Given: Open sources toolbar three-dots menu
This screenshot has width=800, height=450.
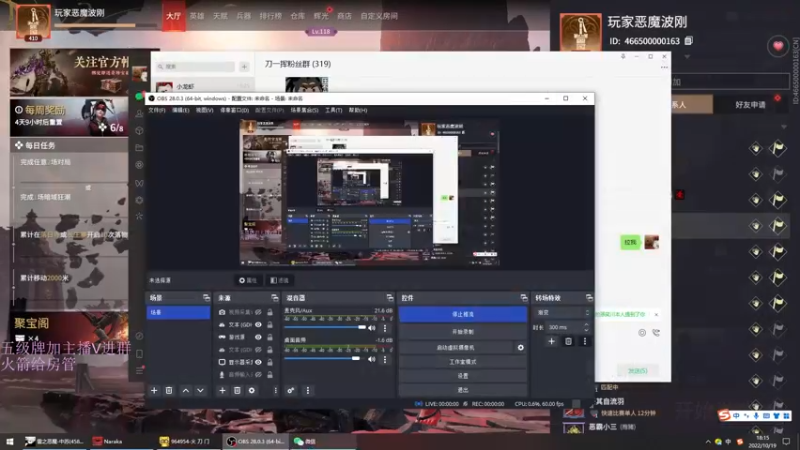Looking at the screenshot, I should (x=276, y=390).
